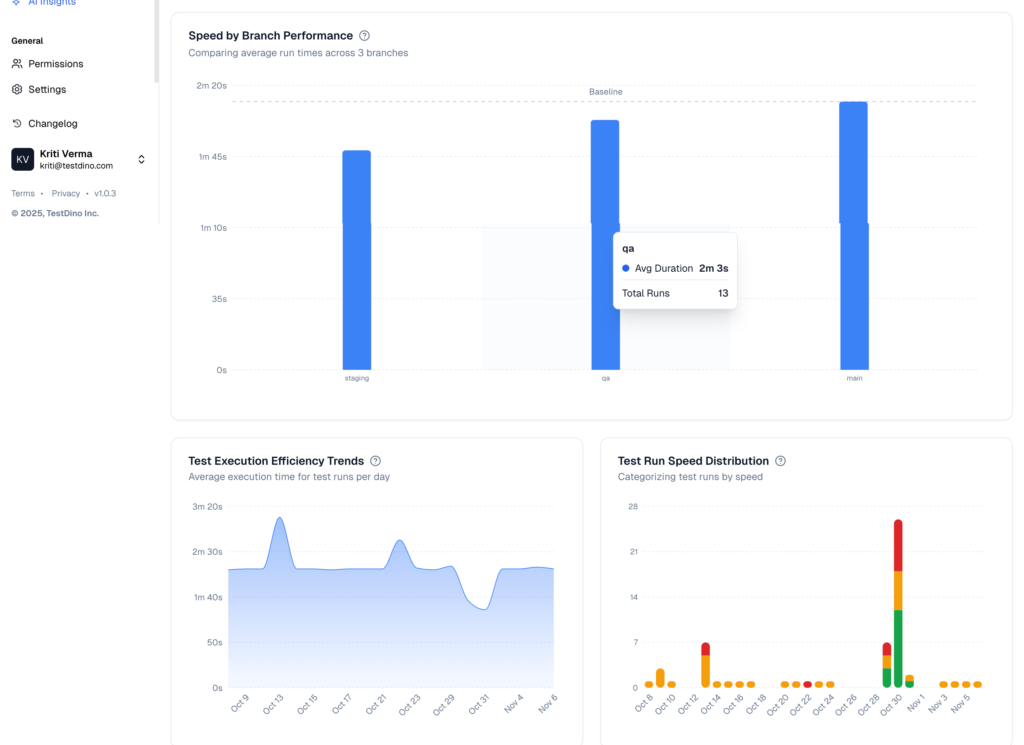
Task: Click help icon beside Test Execution Efficiency Trends
Action: (375, 461)
